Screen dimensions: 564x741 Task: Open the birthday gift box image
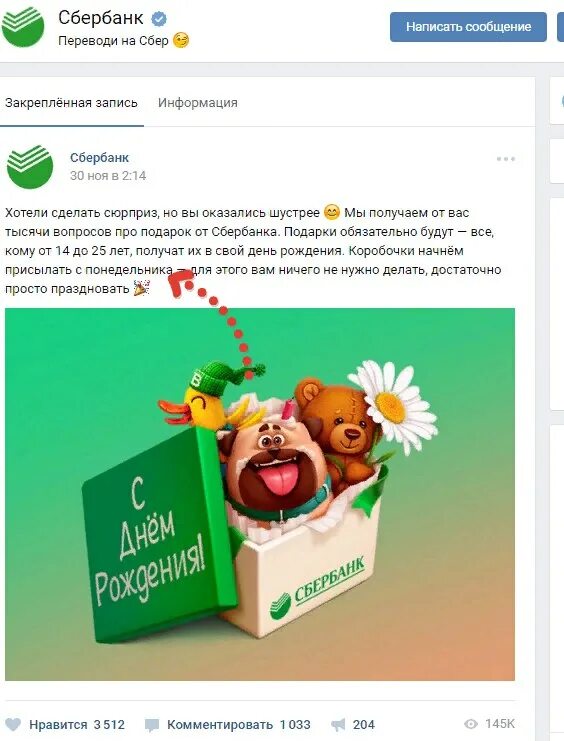click(x=260, y=494)
